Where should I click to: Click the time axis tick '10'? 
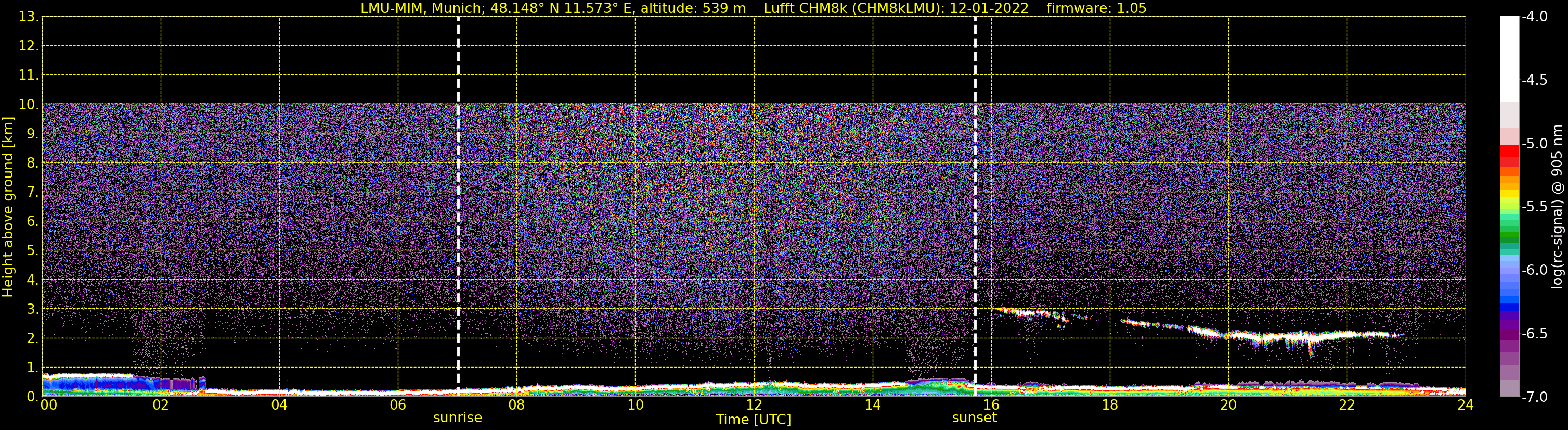[636, 405]
